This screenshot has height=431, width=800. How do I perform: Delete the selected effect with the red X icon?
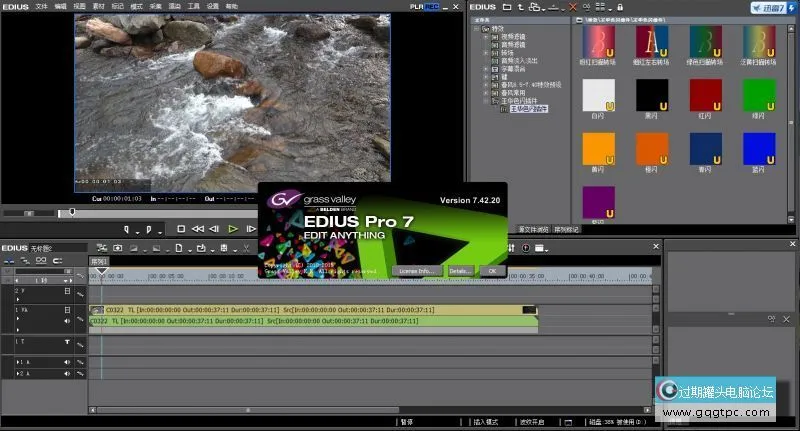(x=573, y=6)
